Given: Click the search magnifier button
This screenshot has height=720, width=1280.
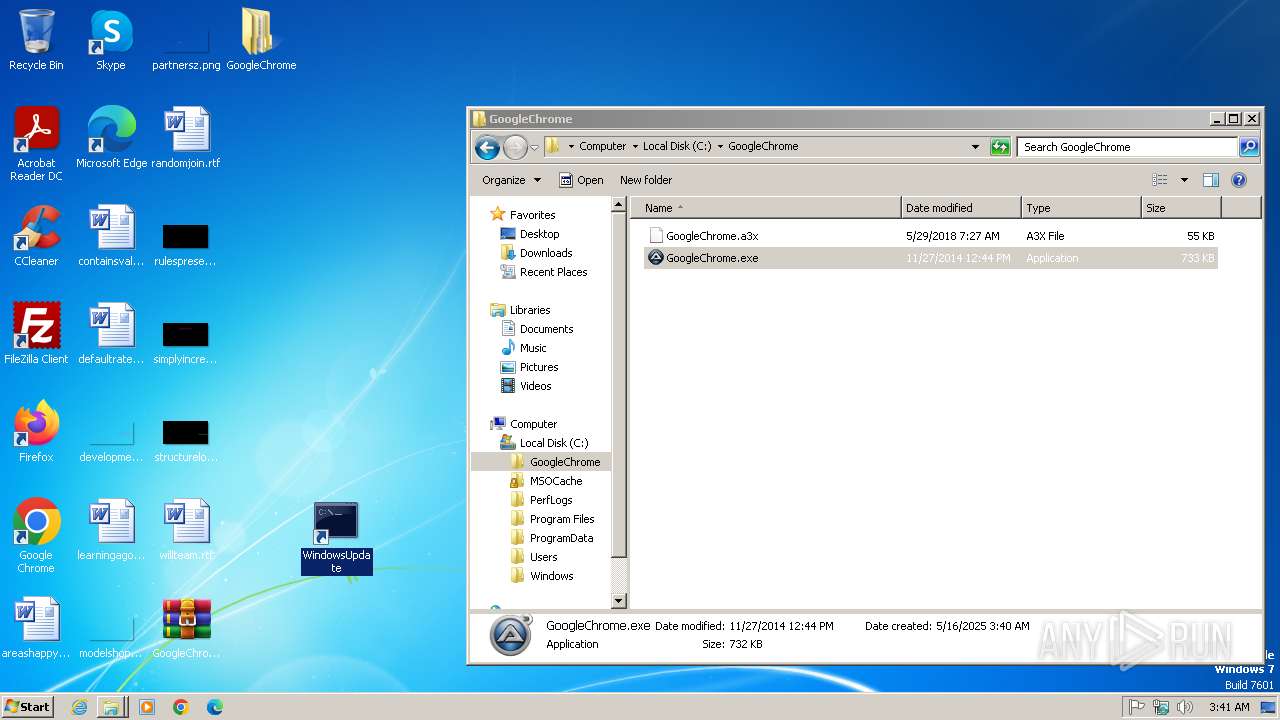Looking at the screenshot, I should 1249,147.
